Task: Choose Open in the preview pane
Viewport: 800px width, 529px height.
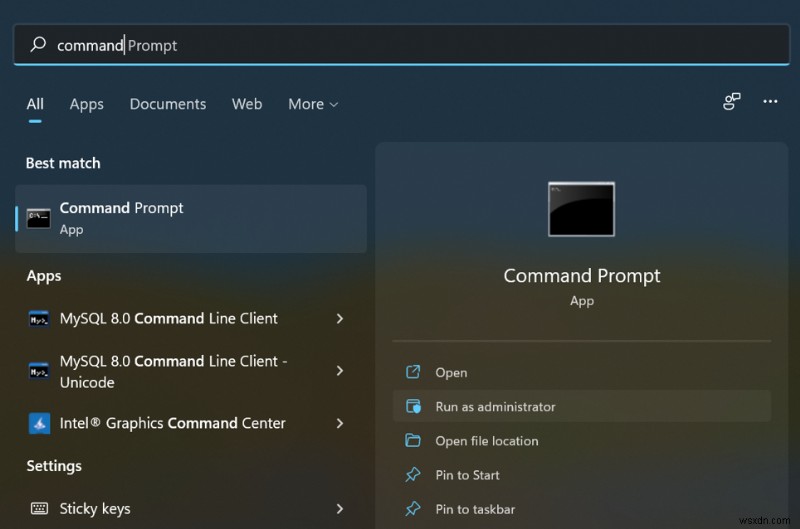Action: point(581,372)
